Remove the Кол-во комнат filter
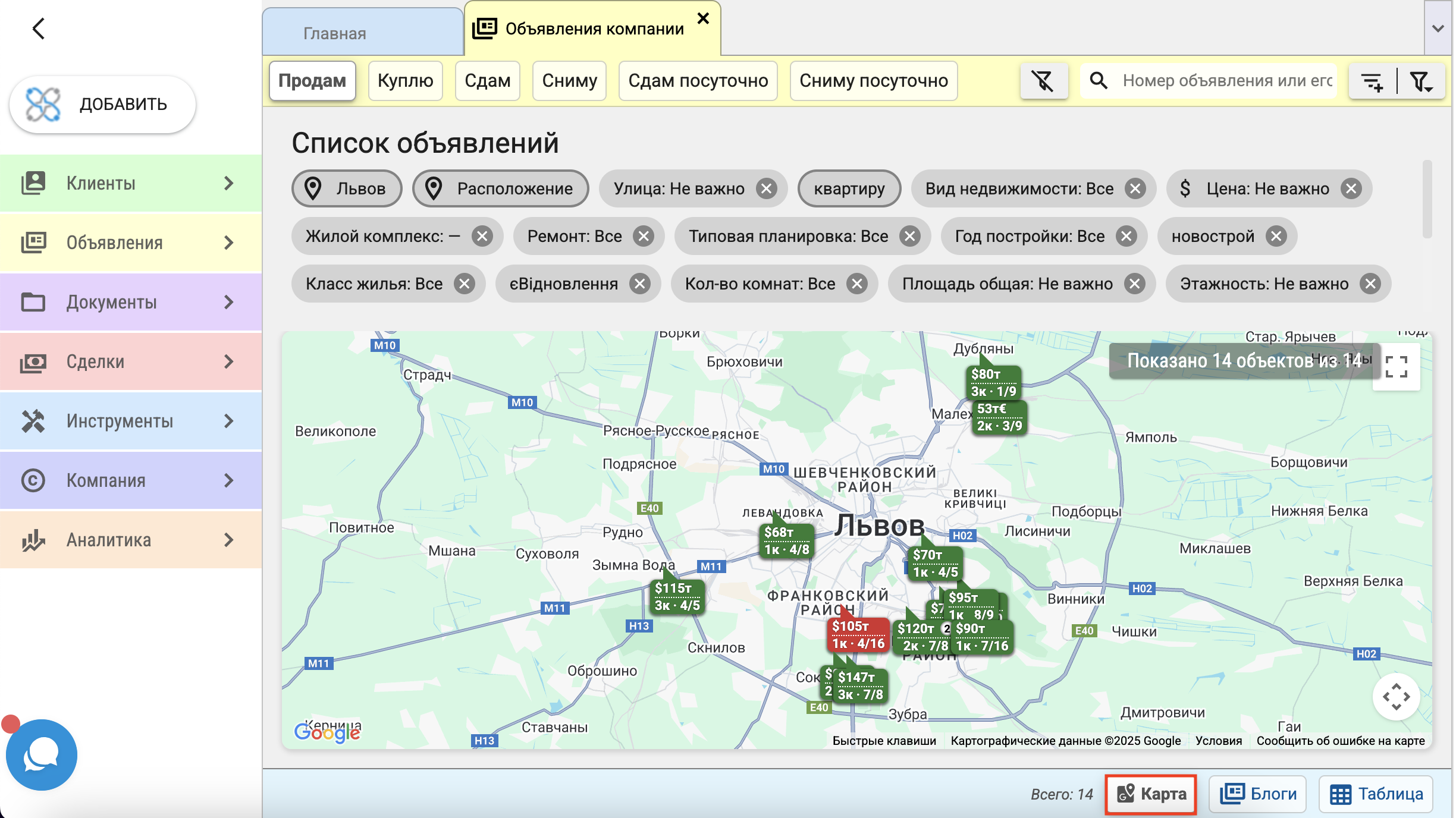Viewport: 1456px width, 818px height. [x=857, y=284]
